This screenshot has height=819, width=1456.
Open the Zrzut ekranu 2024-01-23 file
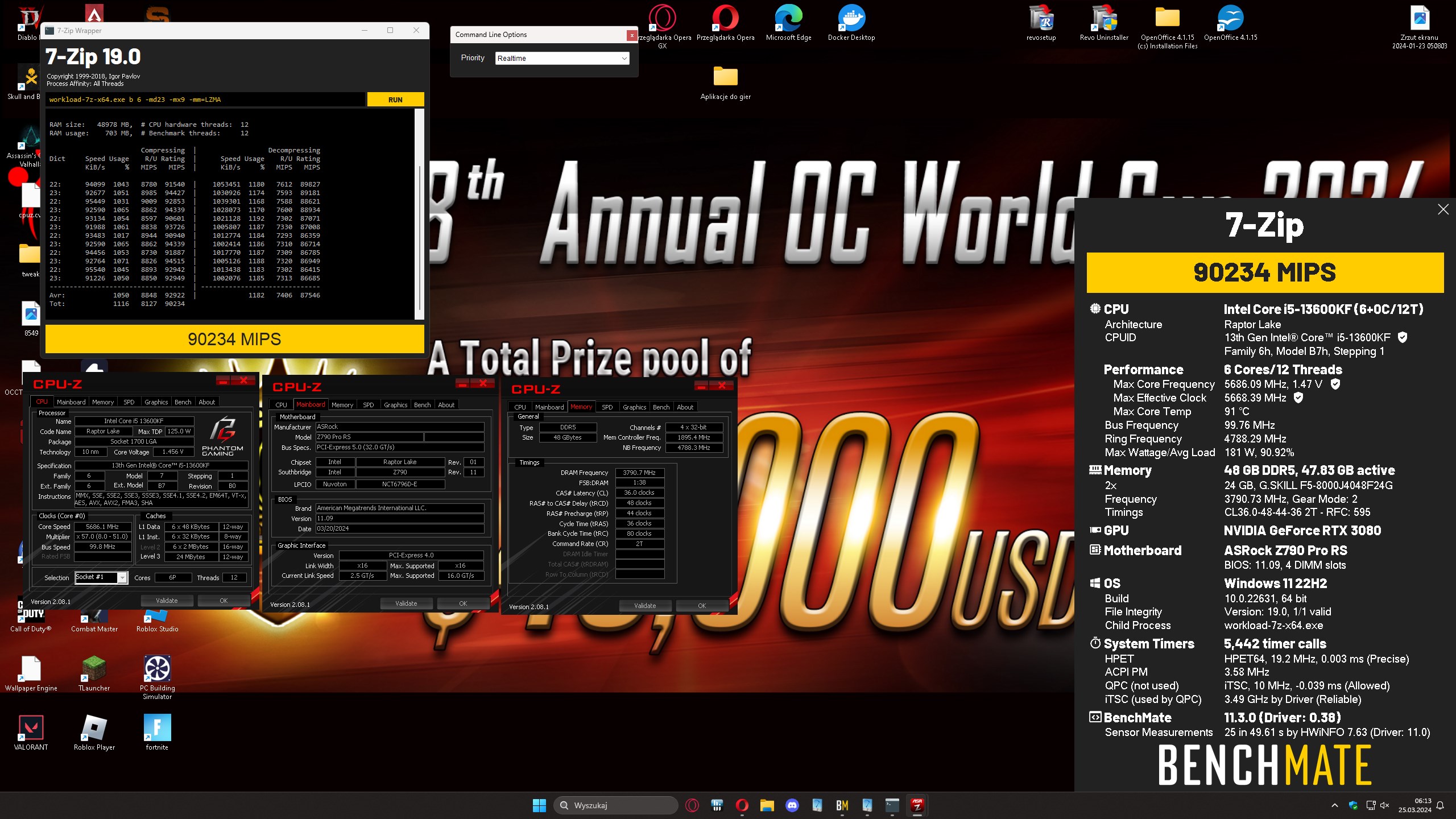[x=1420, y=26]
